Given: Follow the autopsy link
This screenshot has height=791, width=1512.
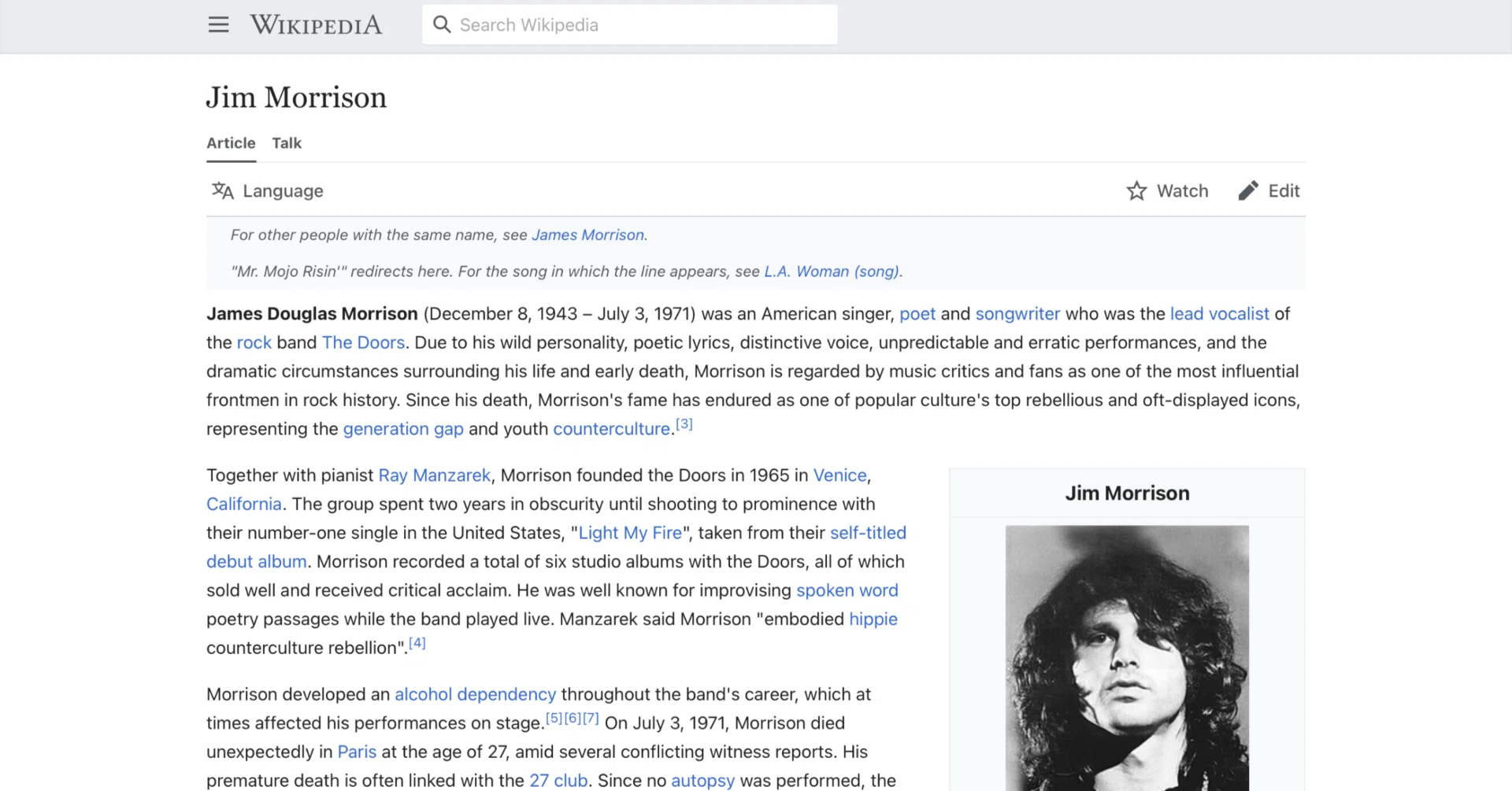Looking at the screenshot, I should click(702, 781).
